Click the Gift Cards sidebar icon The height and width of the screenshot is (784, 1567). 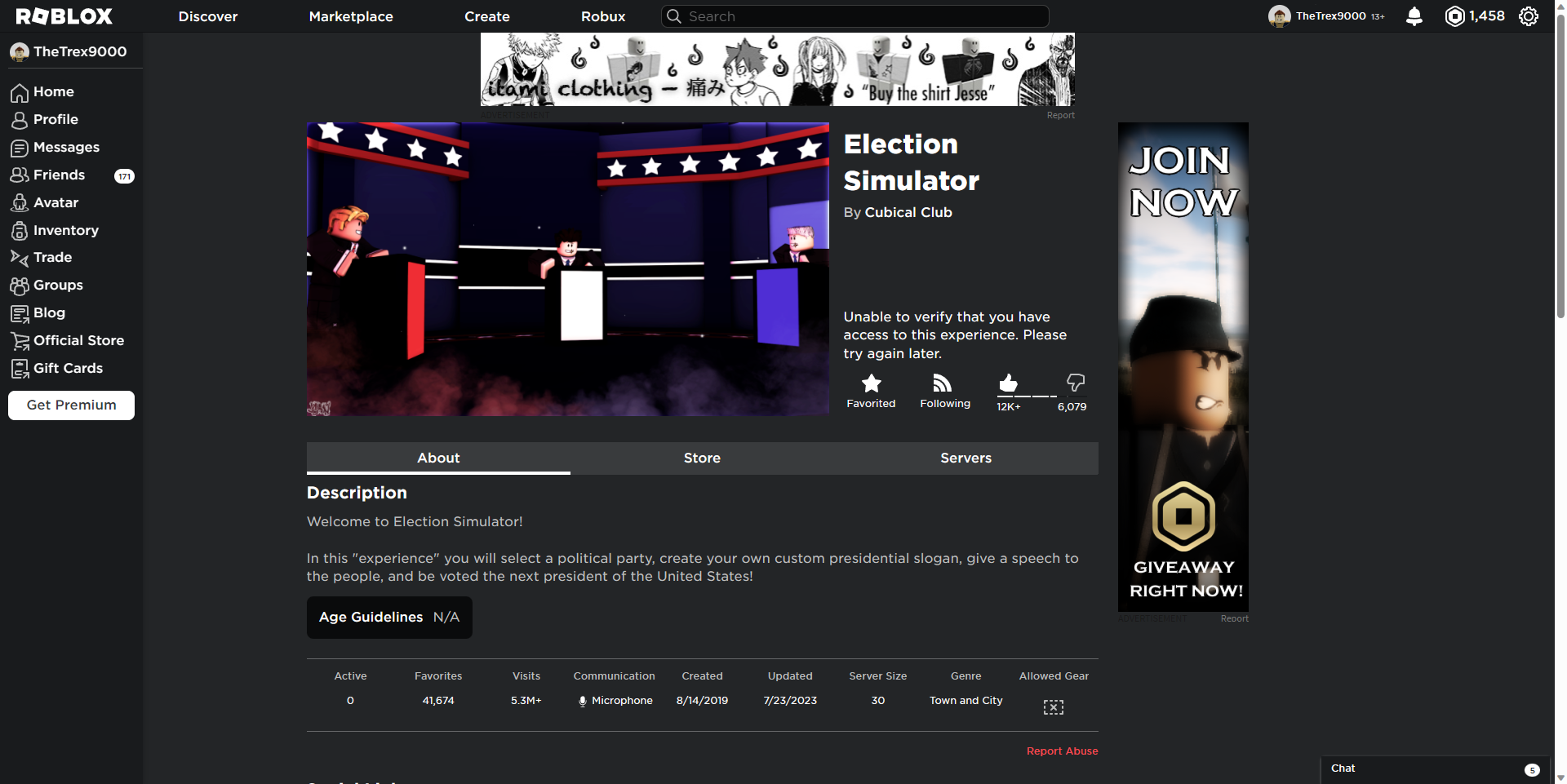[x=20, y=369]
